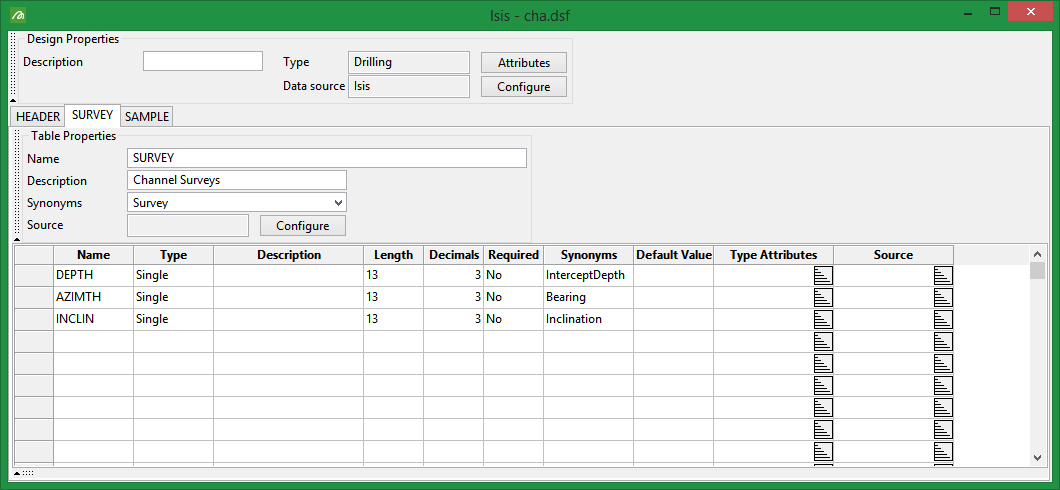Click the Attributes button

click(x=523, y=62)
